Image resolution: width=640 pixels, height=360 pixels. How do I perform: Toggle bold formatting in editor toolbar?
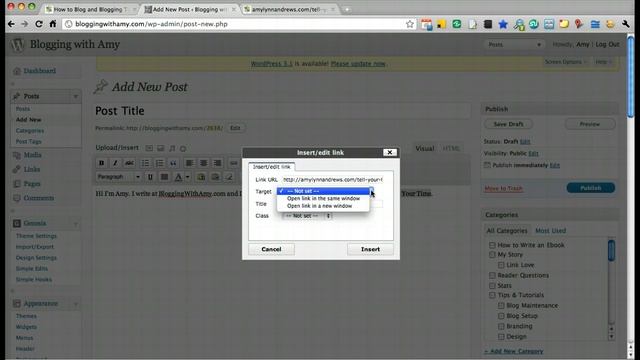[x=102, y=163]
